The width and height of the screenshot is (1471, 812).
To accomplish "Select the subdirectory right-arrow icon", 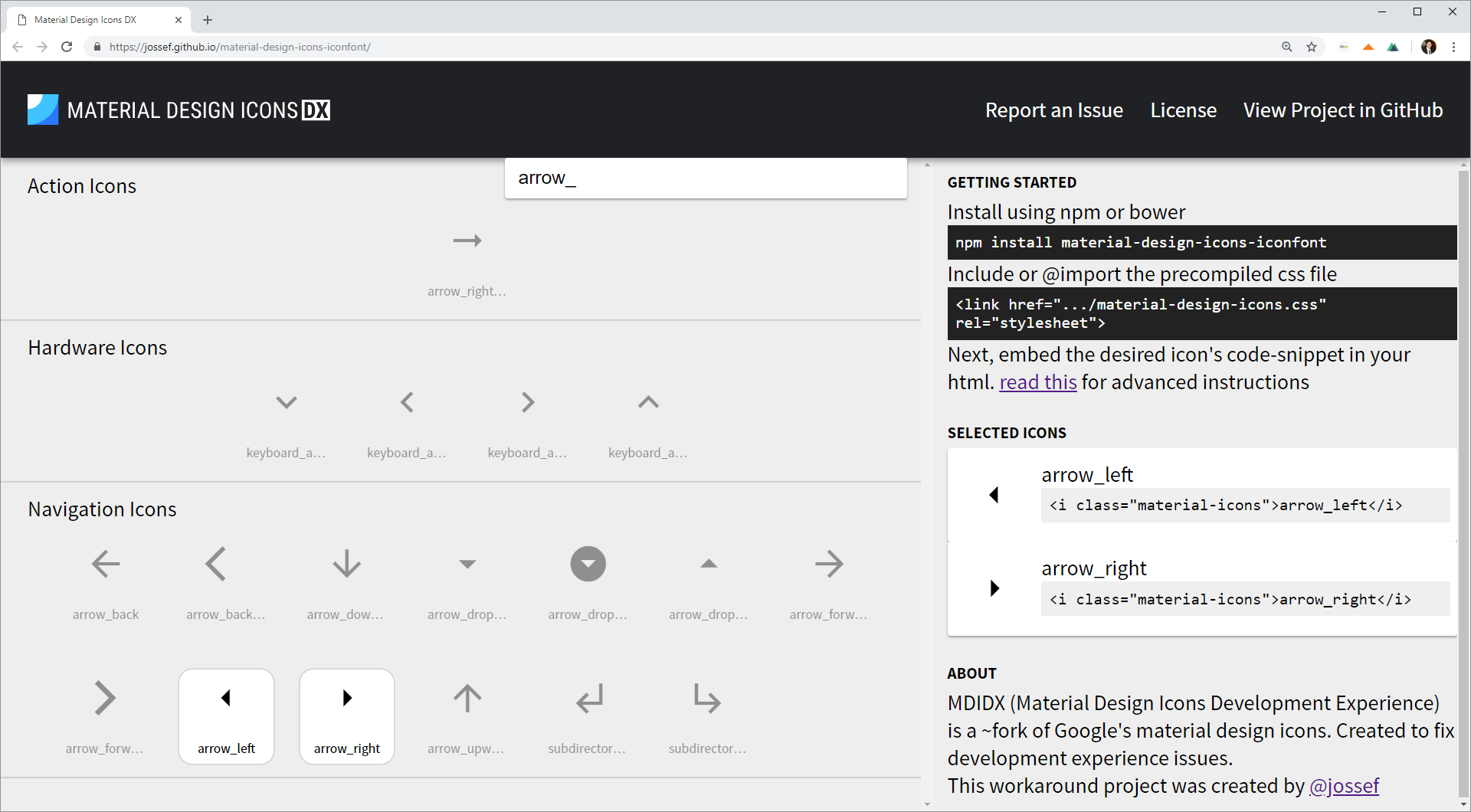I will point(707,699).
